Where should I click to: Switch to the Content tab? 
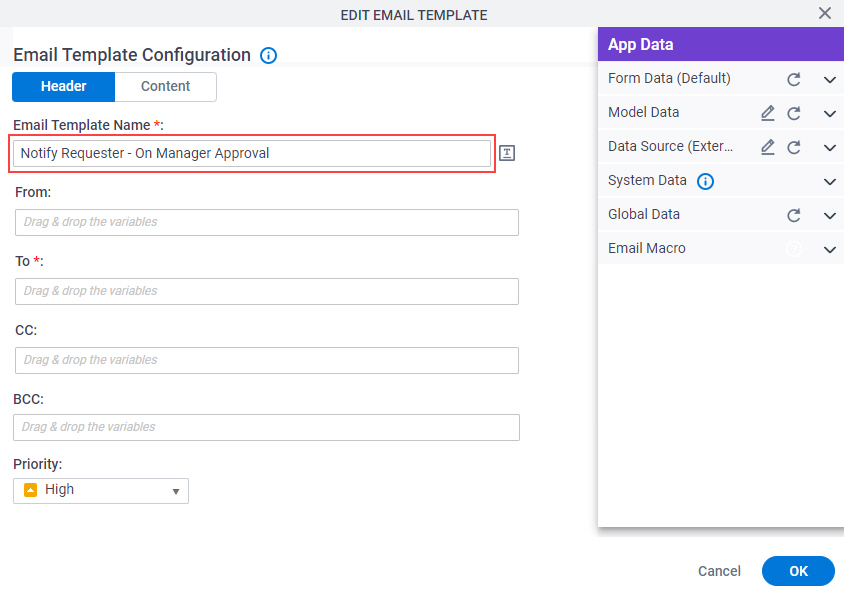point(165,87)
